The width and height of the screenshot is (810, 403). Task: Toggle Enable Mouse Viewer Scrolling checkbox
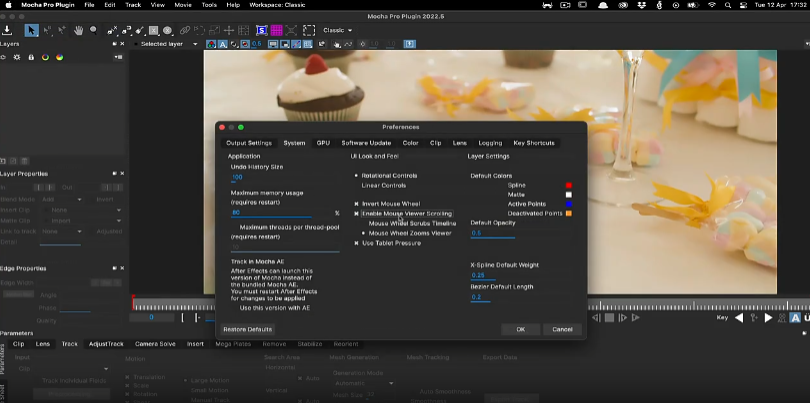coord(356,213)
